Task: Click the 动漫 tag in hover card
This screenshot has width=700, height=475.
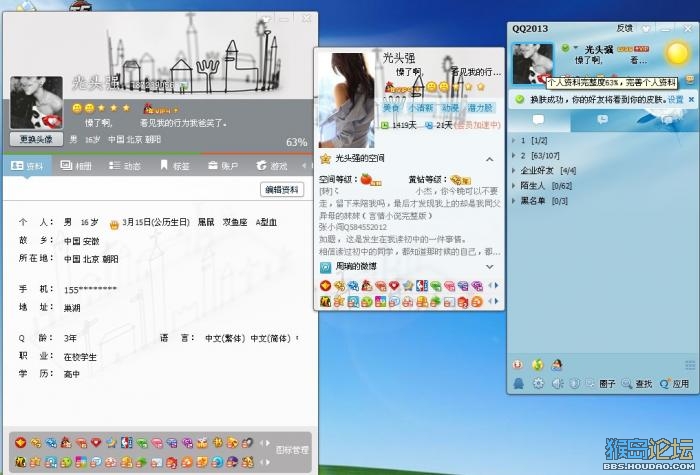Action: pyautogui.click(x=450, y=108)
